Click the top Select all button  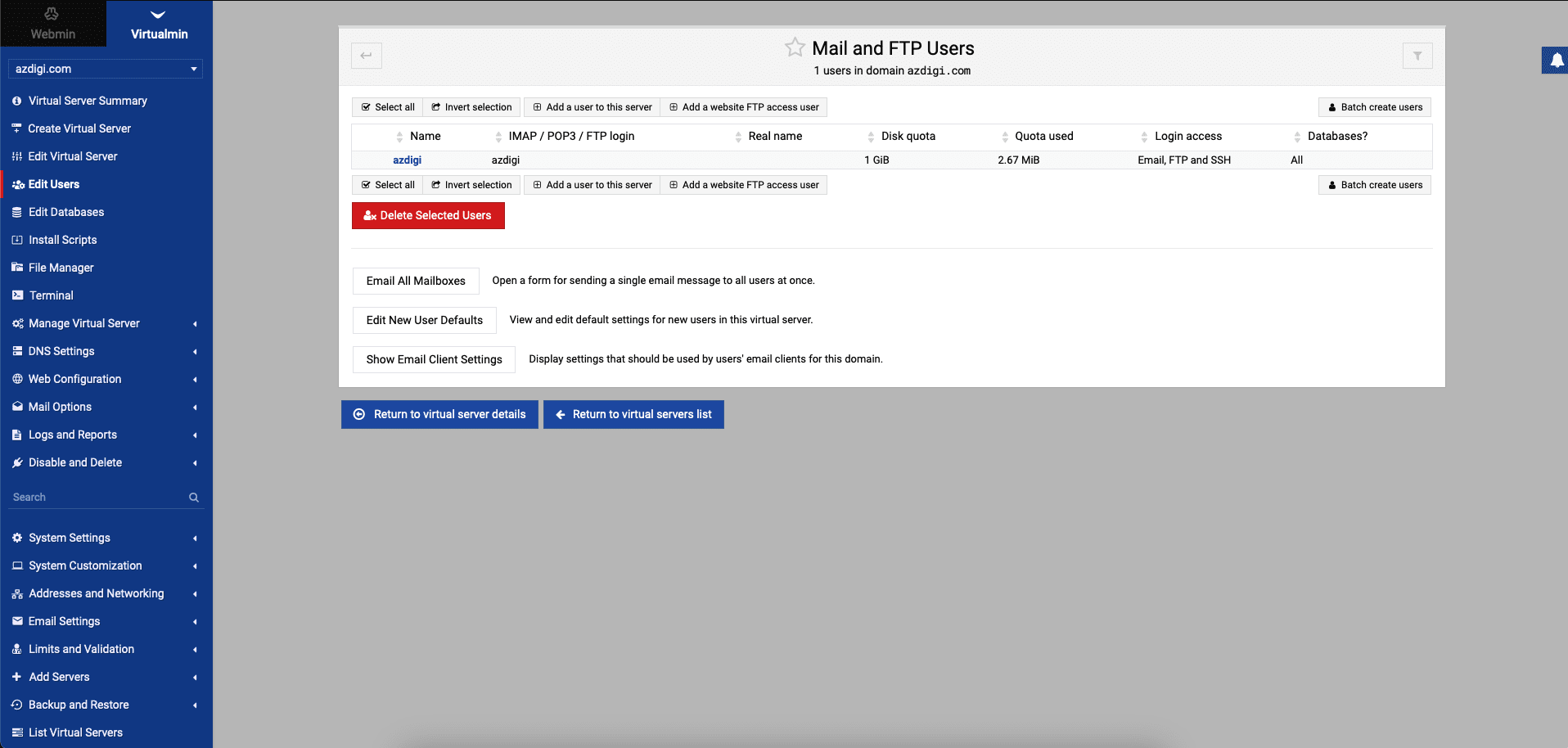point(388,107)
